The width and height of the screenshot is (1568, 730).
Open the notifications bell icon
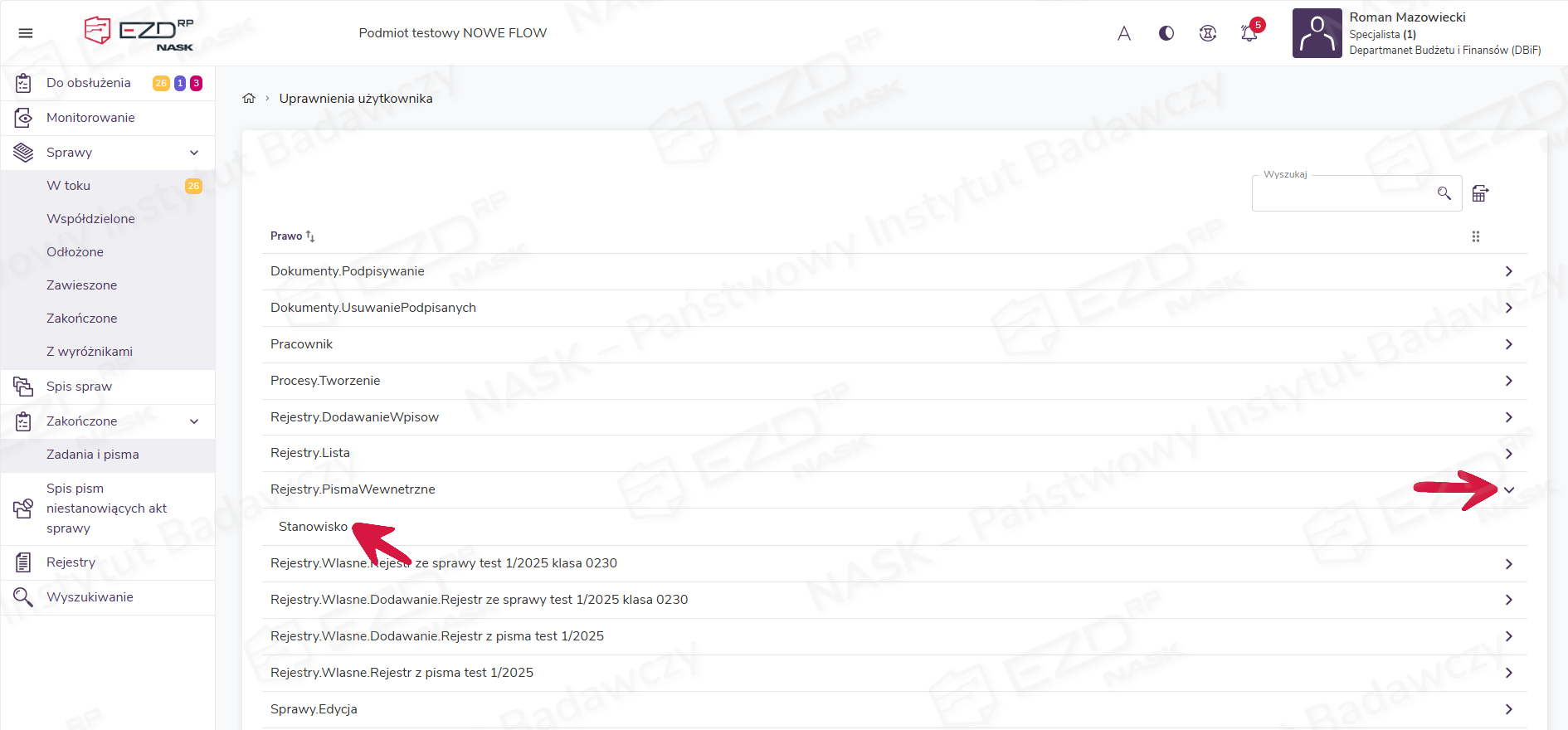1249,33
